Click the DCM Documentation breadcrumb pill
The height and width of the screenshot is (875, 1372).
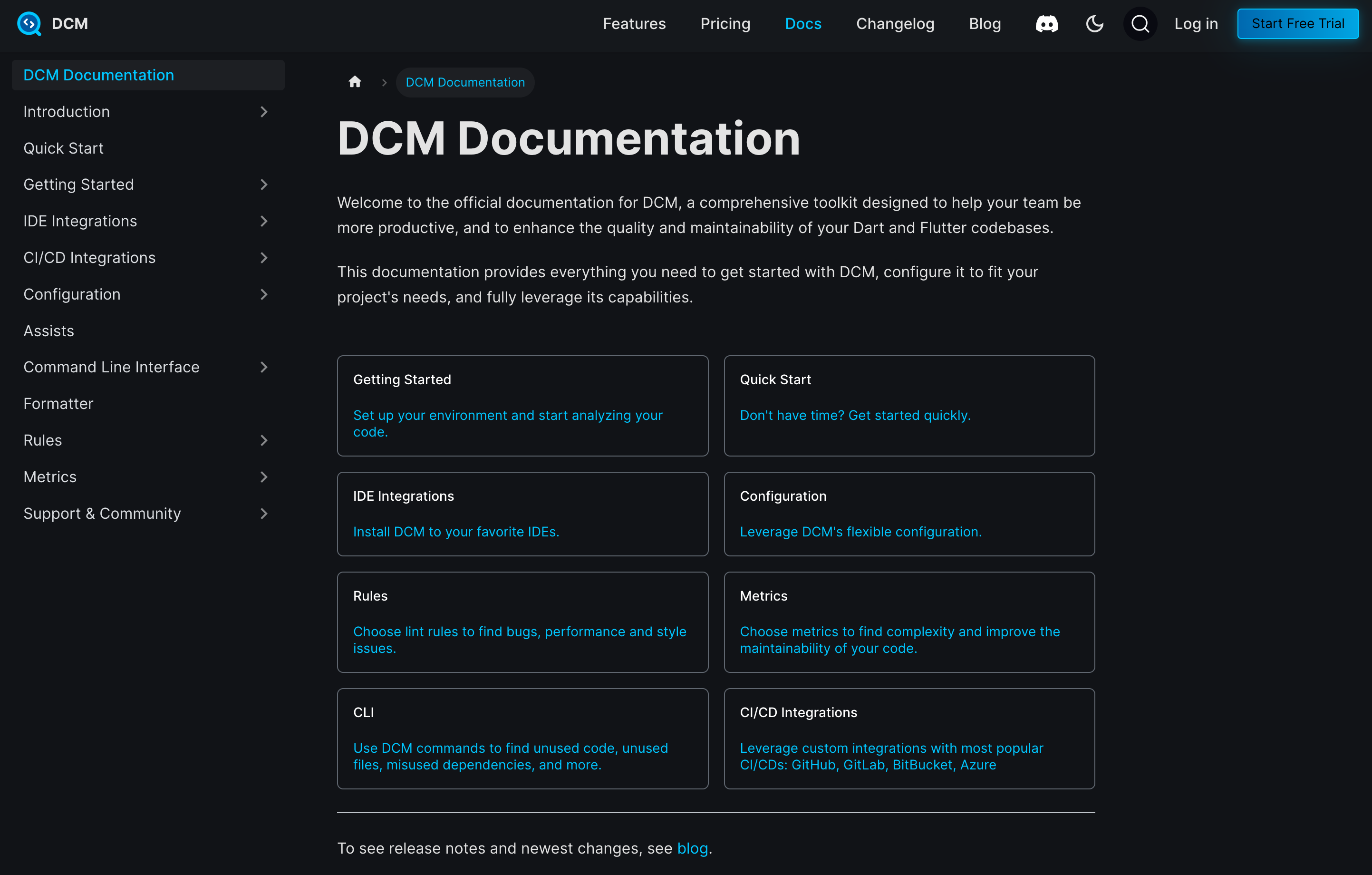(465, 82)
